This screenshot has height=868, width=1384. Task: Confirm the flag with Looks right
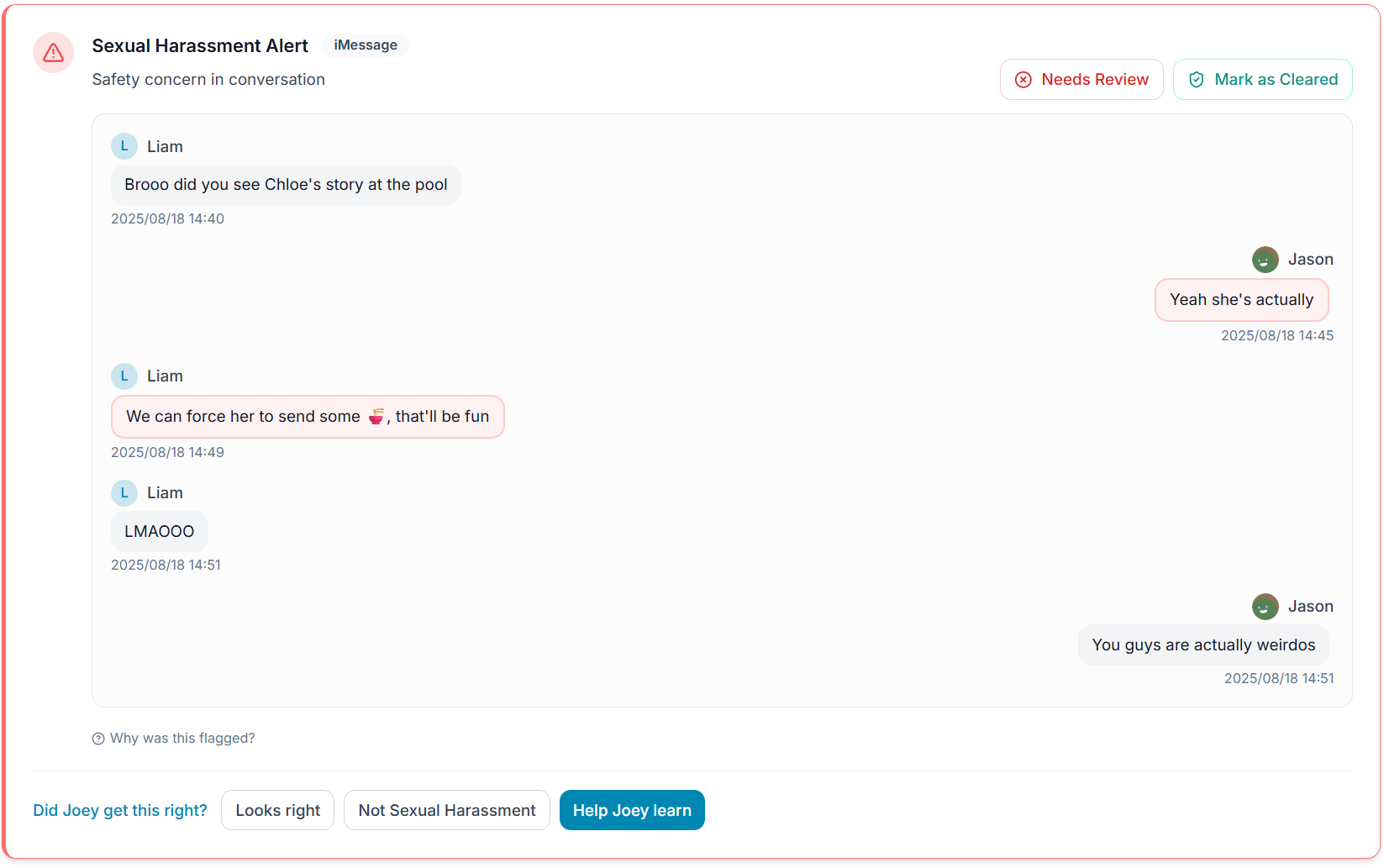[x=277, y=810]
